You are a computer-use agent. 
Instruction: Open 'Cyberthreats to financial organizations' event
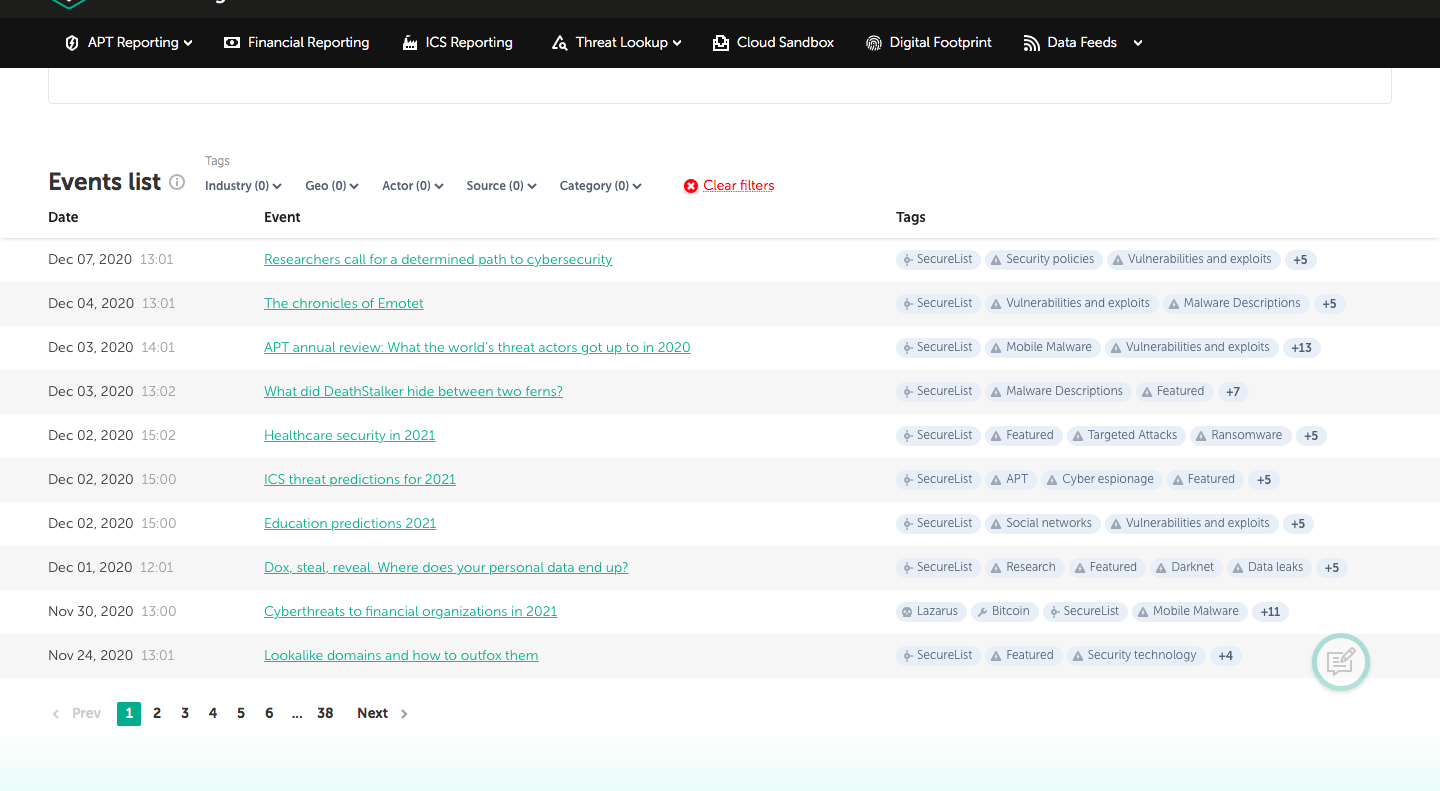point(410,612)
